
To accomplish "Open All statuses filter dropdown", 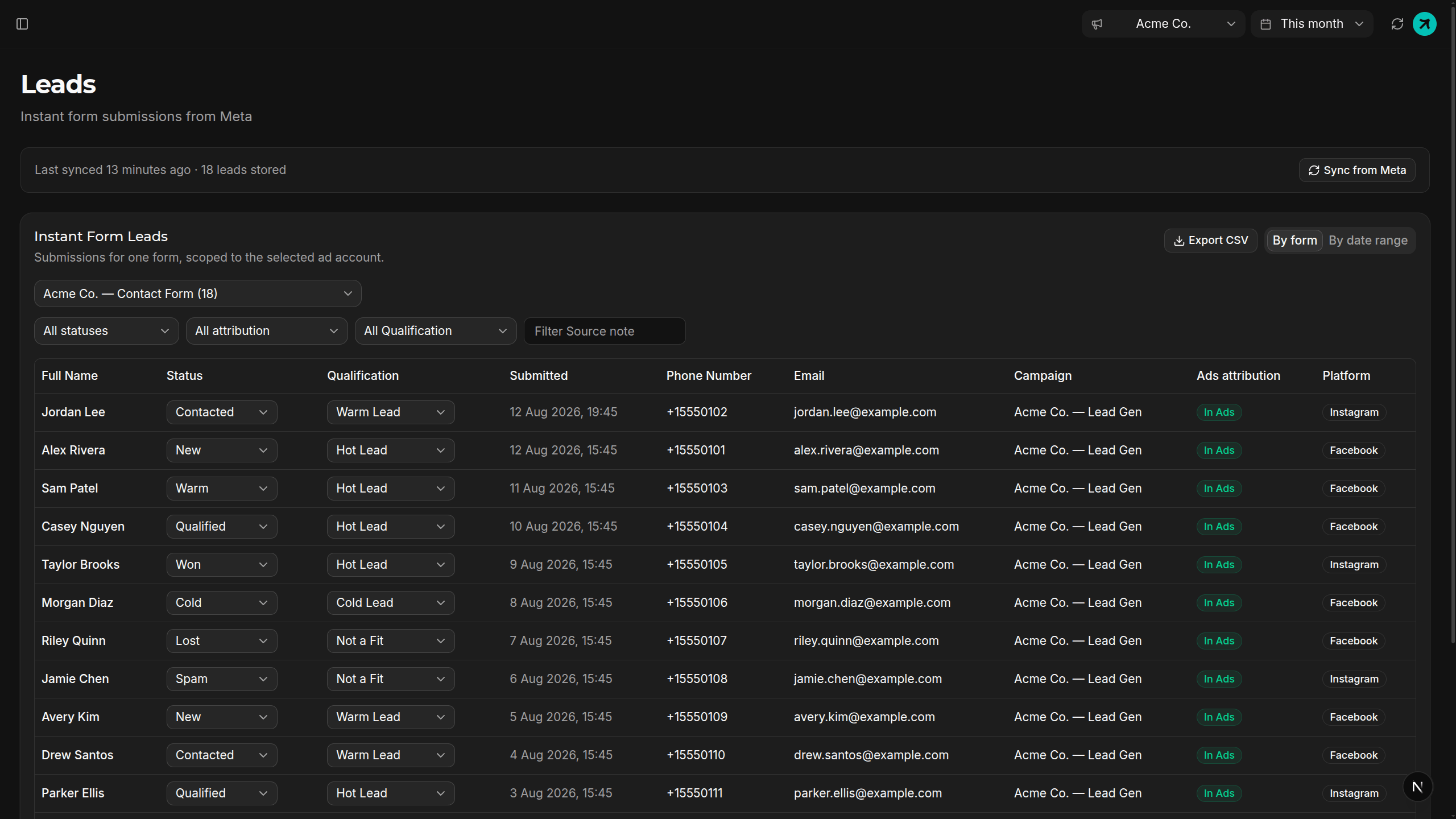I will click(x=106, y=331).
